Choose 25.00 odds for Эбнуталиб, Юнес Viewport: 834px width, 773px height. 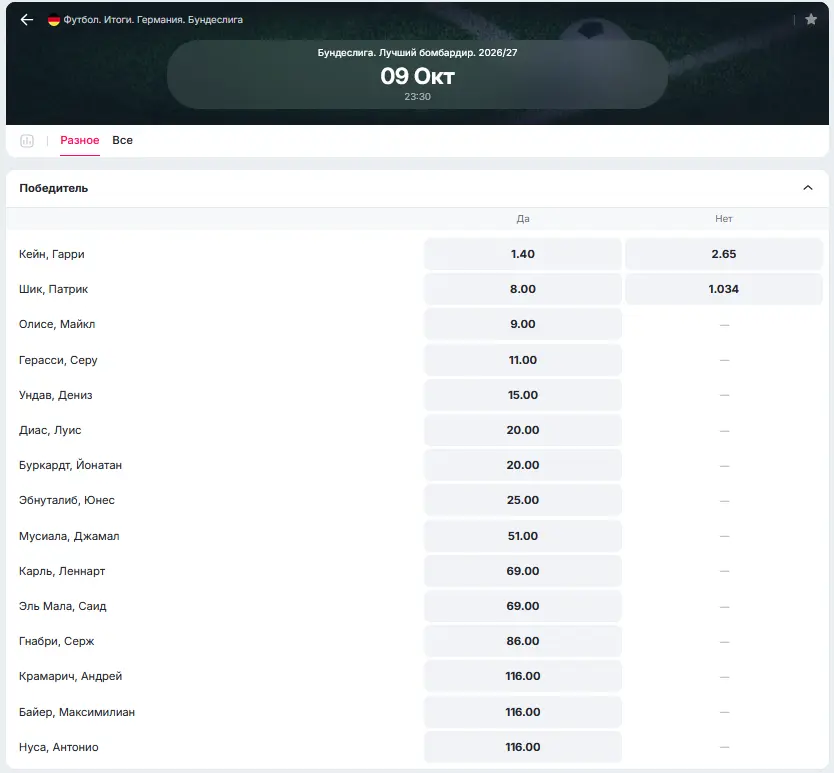point(522,500)
